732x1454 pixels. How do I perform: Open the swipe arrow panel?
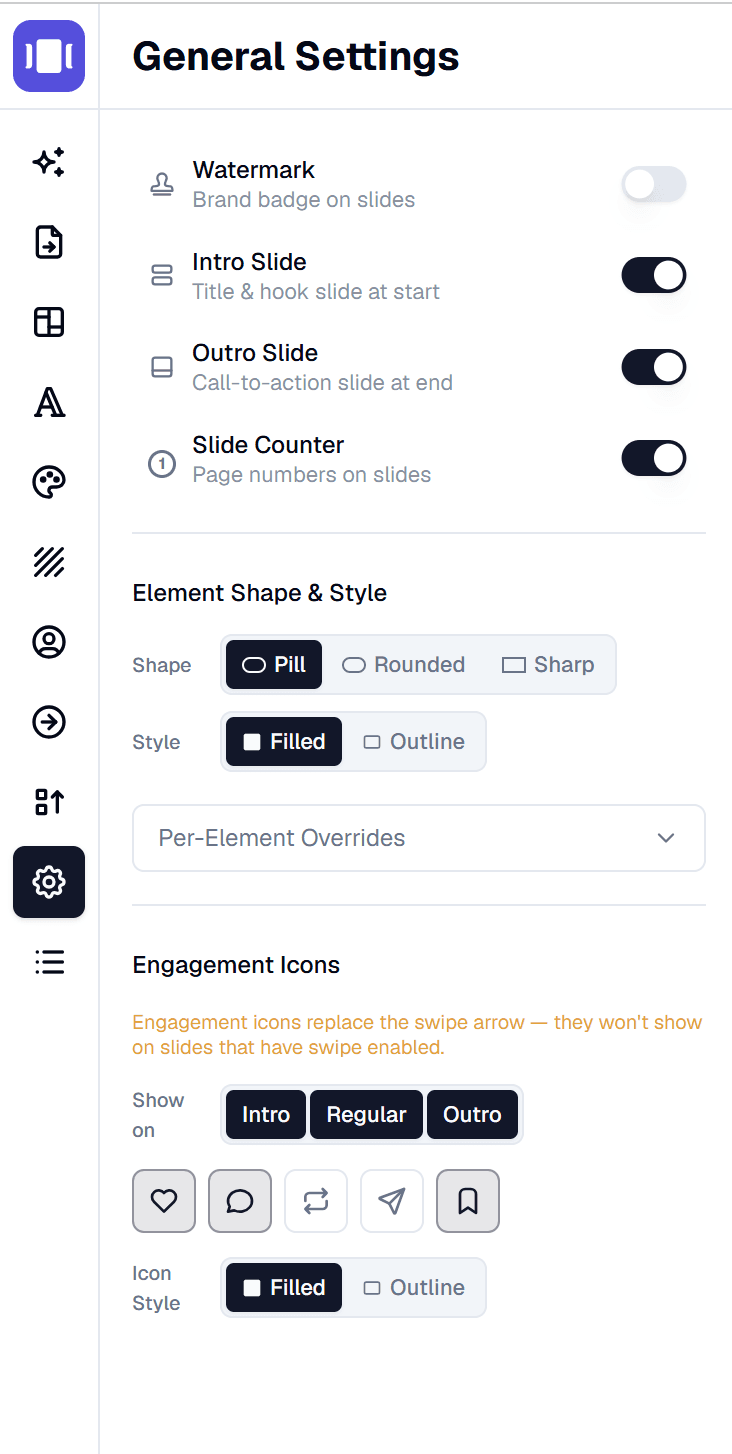point(48,722)
